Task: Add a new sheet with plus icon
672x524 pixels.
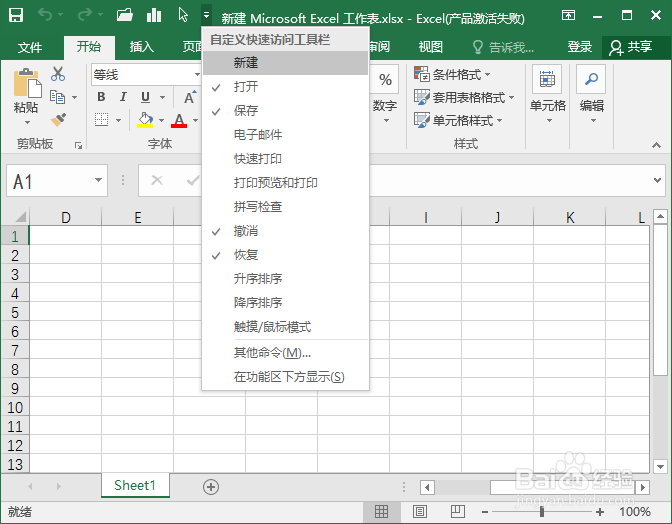Action: 211,487
